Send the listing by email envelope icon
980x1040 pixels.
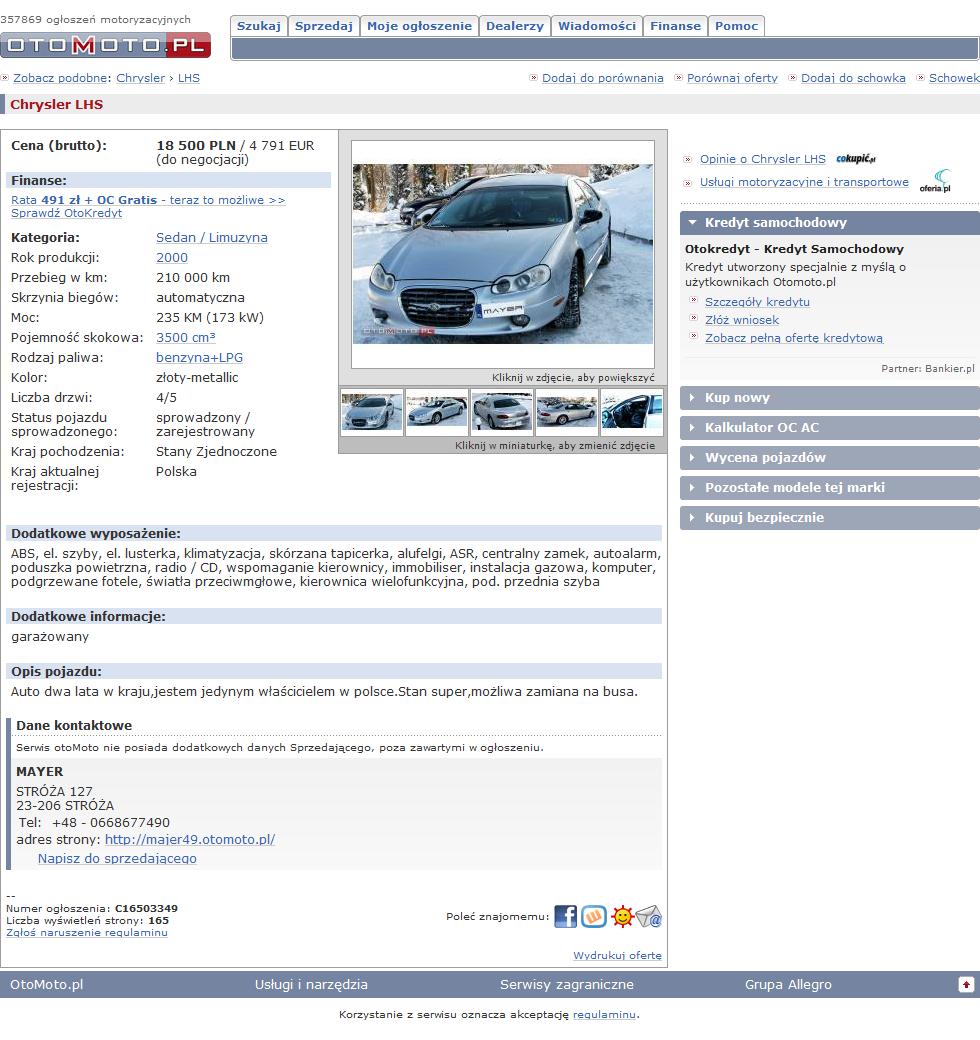pos(648,917)
